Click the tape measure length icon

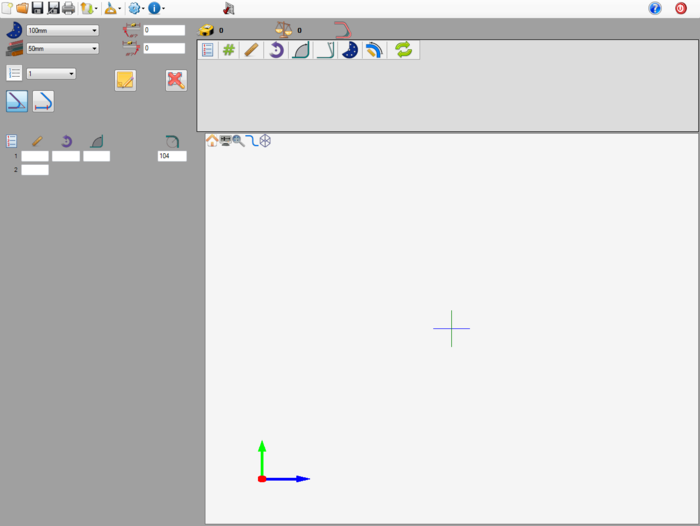pos(206,30)
